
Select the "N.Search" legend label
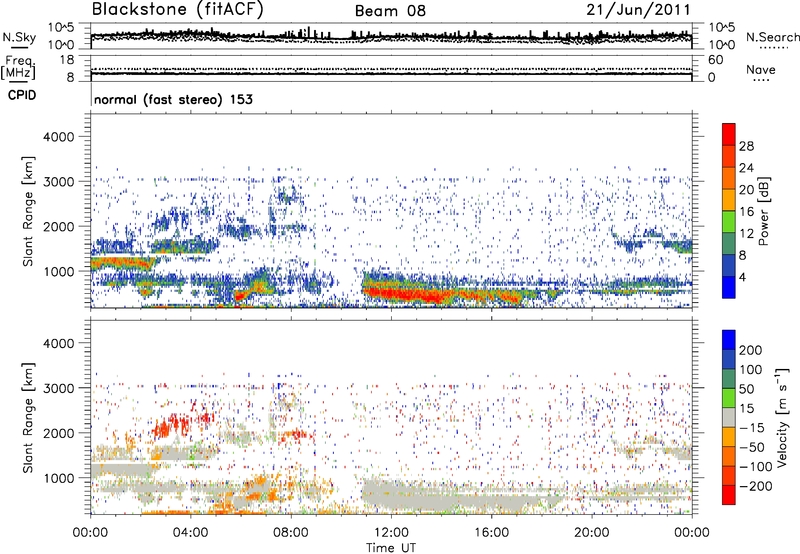772,37
